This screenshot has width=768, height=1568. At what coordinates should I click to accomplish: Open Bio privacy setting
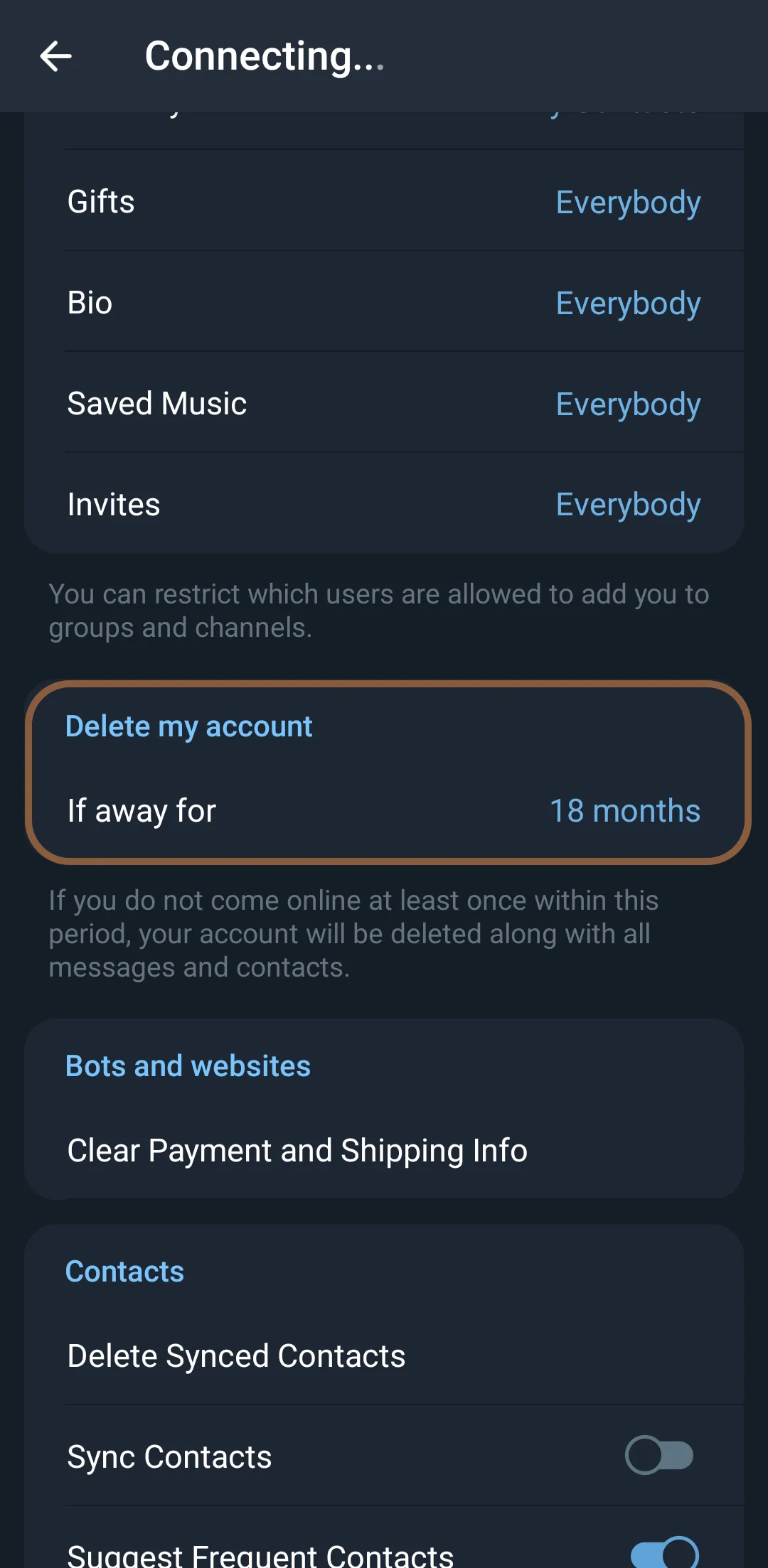90,303
